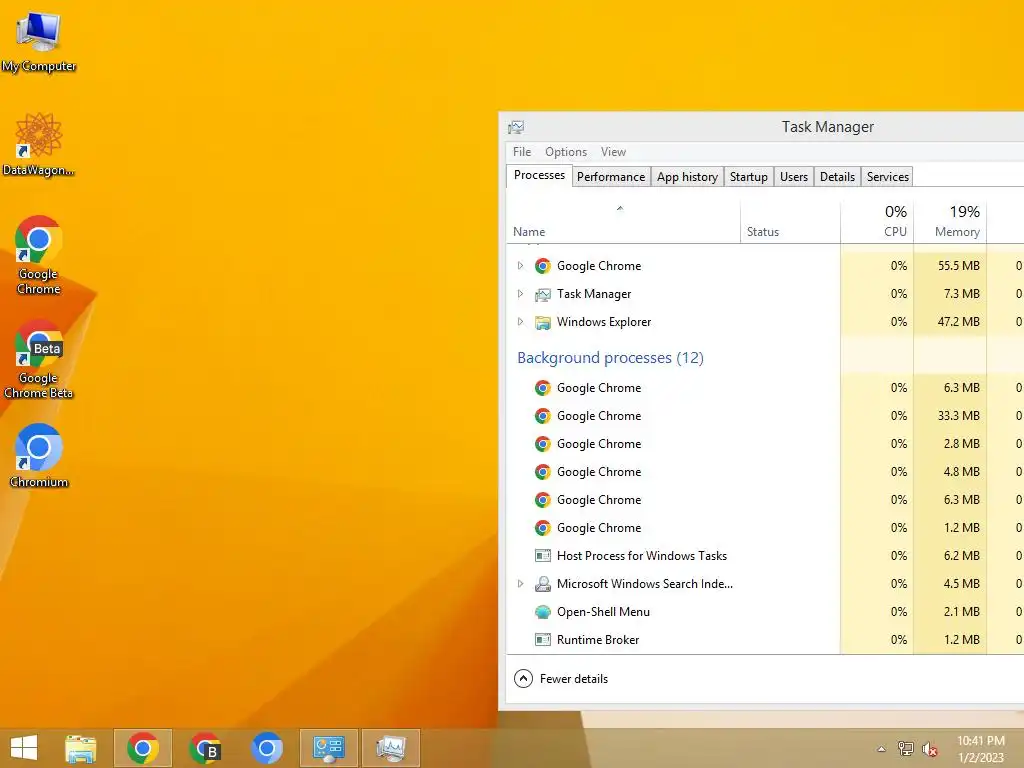The image size is (1024, 768).
Task: Switch to Task Manager taskbar button
Action: pos(391,748)
